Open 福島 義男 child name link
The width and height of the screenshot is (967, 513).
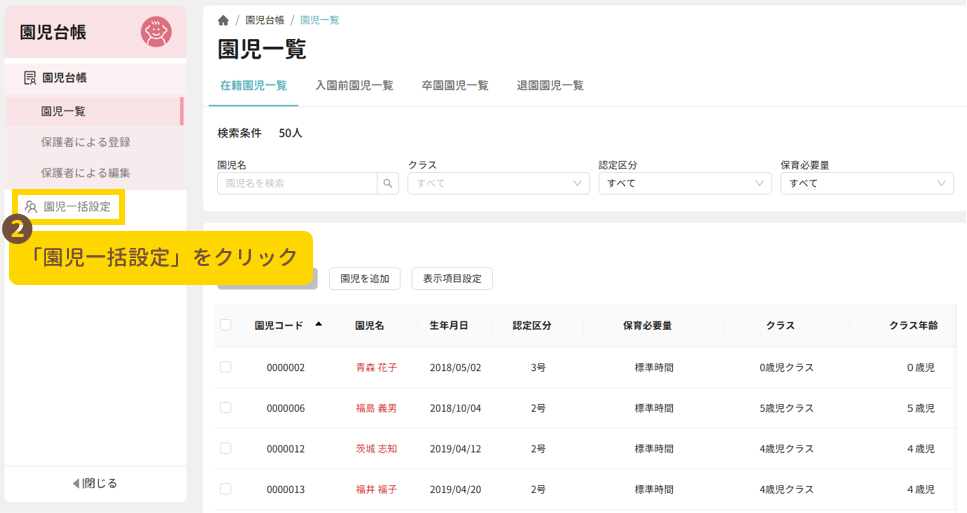coord(376,408)
